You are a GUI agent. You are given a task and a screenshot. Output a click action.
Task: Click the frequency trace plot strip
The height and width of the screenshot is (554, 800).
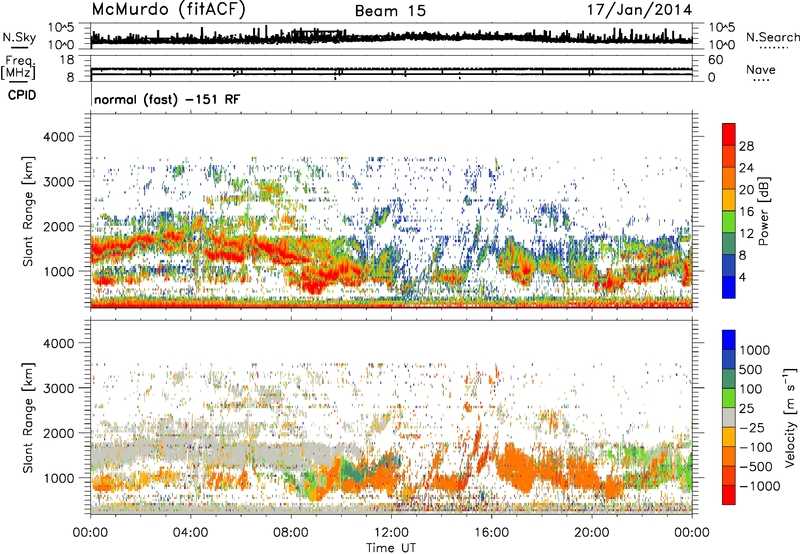(x=391, y=68)
